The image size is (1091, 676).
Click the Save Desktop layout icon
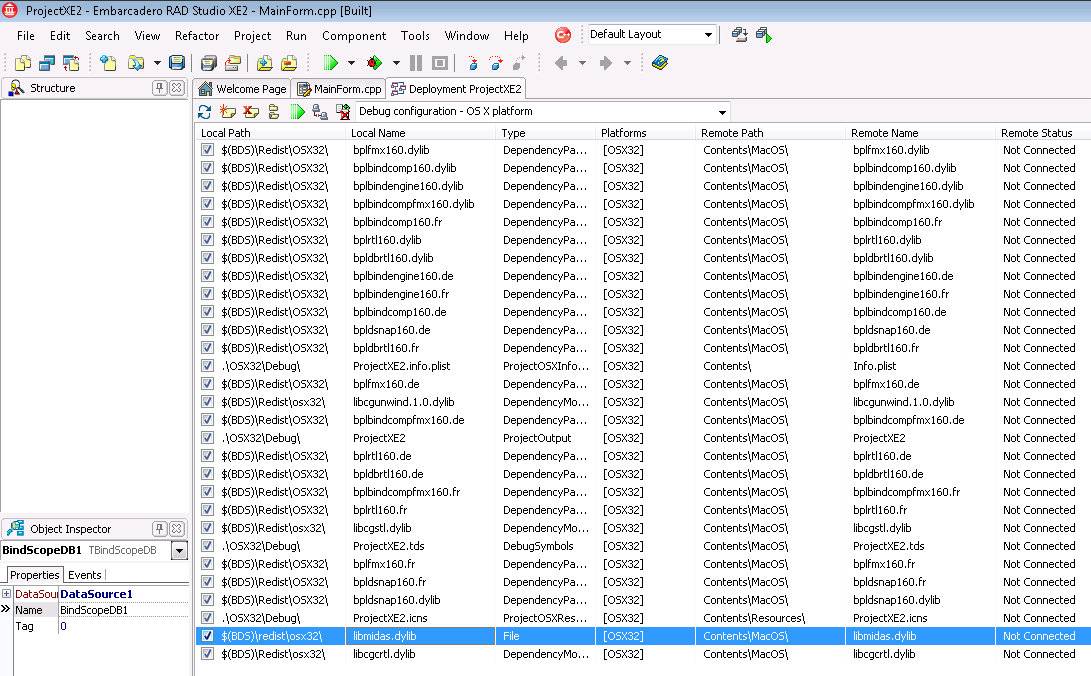740,35
